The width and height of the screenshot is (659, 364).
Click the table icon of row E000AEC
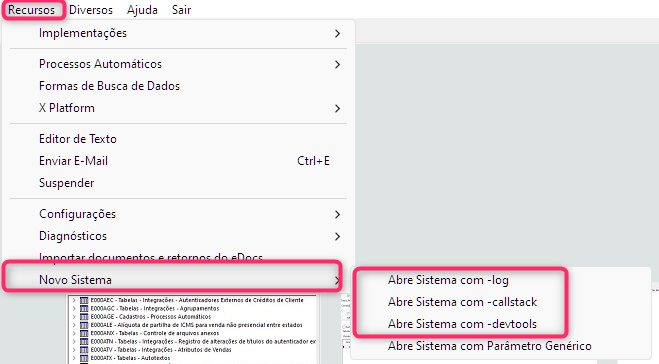(84, 300)
